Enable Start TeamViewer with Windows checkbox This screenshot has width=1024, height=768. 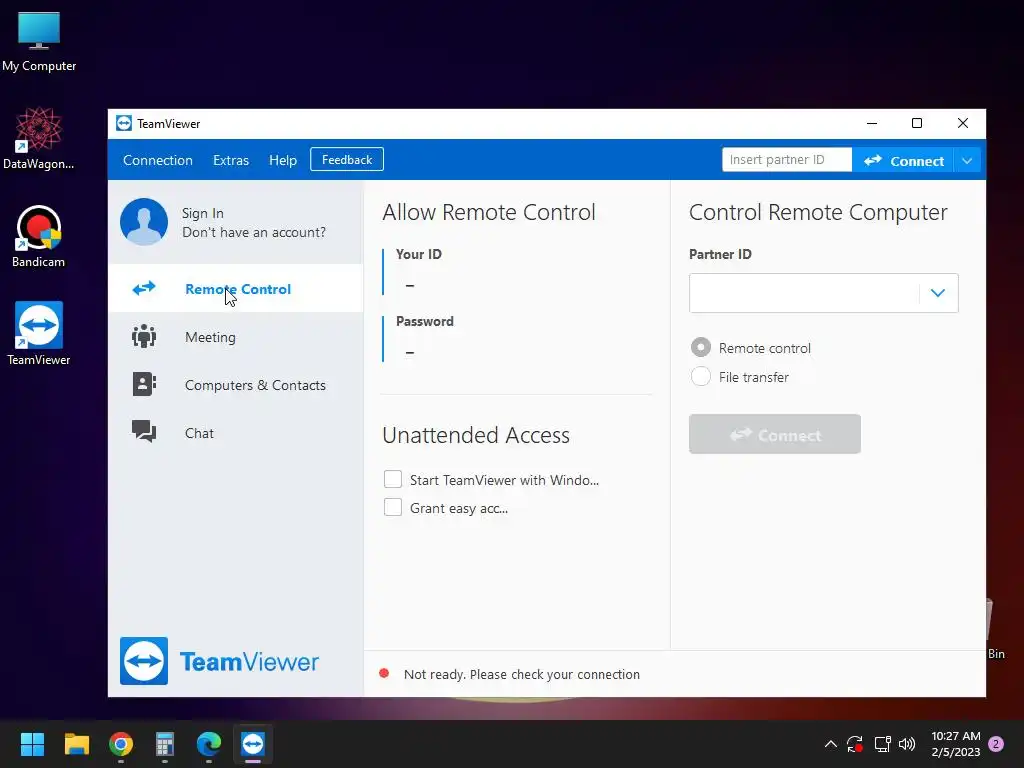coord(392,479)
